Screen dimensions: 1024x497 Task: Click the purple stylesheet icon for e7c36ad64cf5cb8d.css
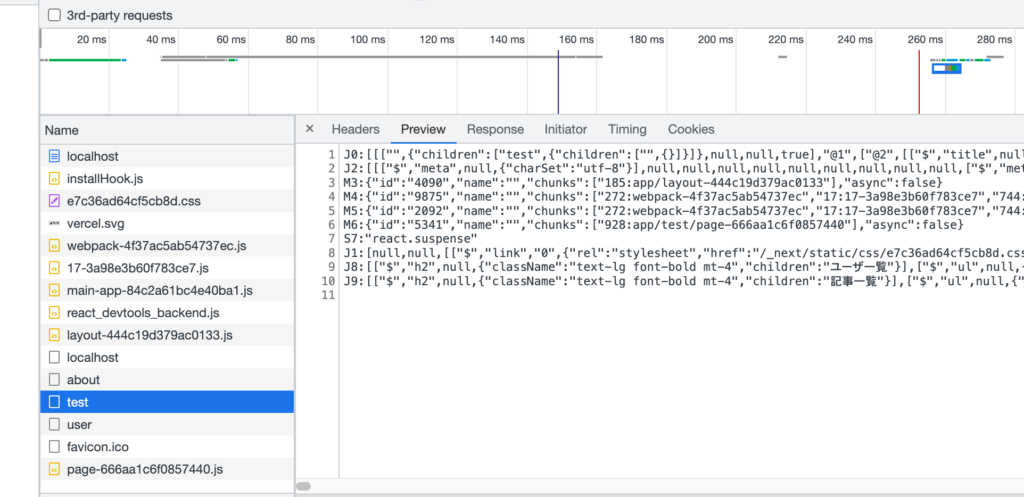(x=55, y=201)
